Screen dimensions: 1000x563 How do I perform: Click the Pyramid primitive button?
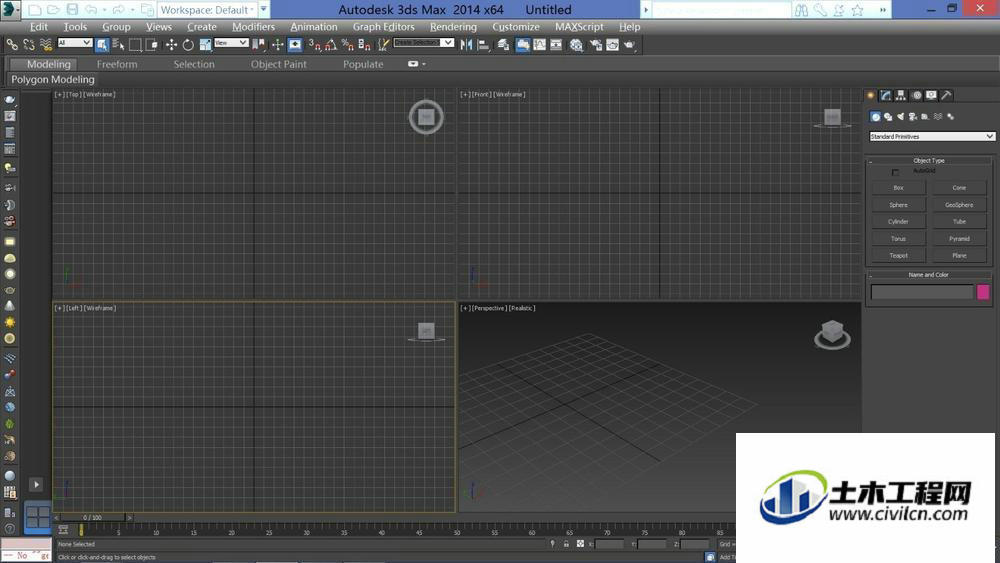(959, 238)
